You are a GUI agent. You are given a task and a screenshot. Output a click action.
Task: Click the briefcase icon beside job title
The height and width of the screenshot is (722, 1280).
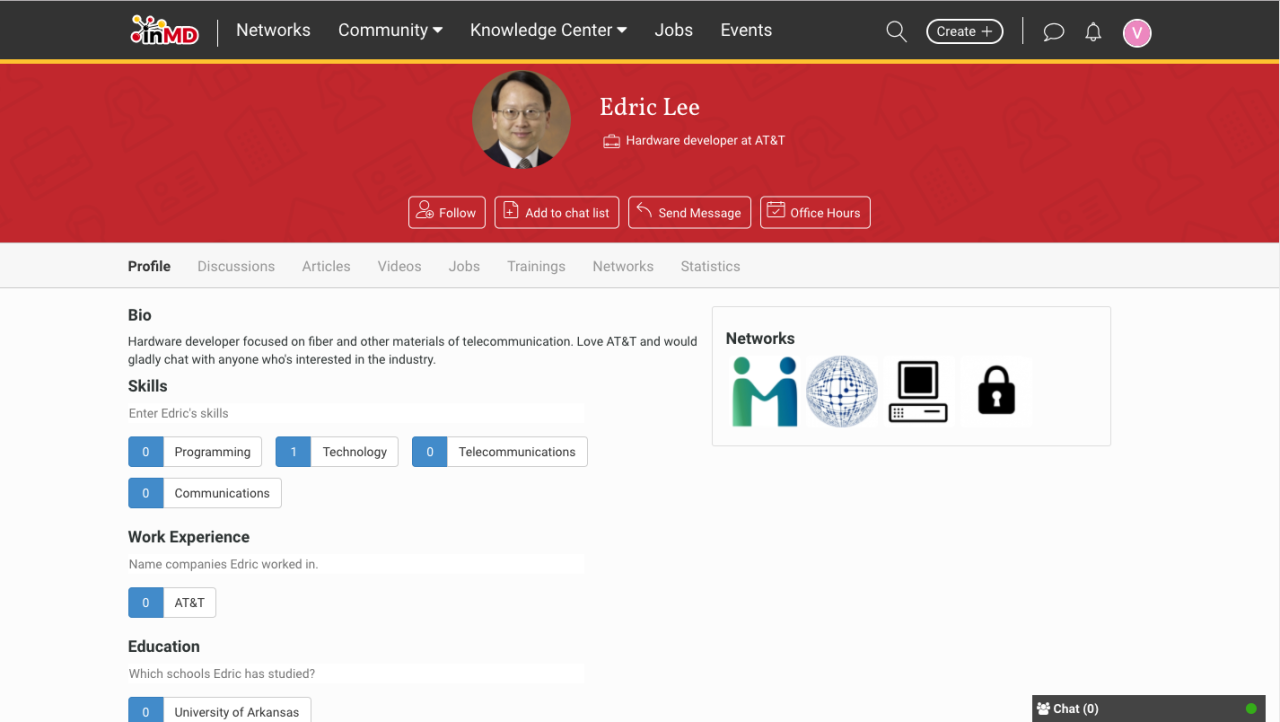pyautogui.click(x=611, y=141)
